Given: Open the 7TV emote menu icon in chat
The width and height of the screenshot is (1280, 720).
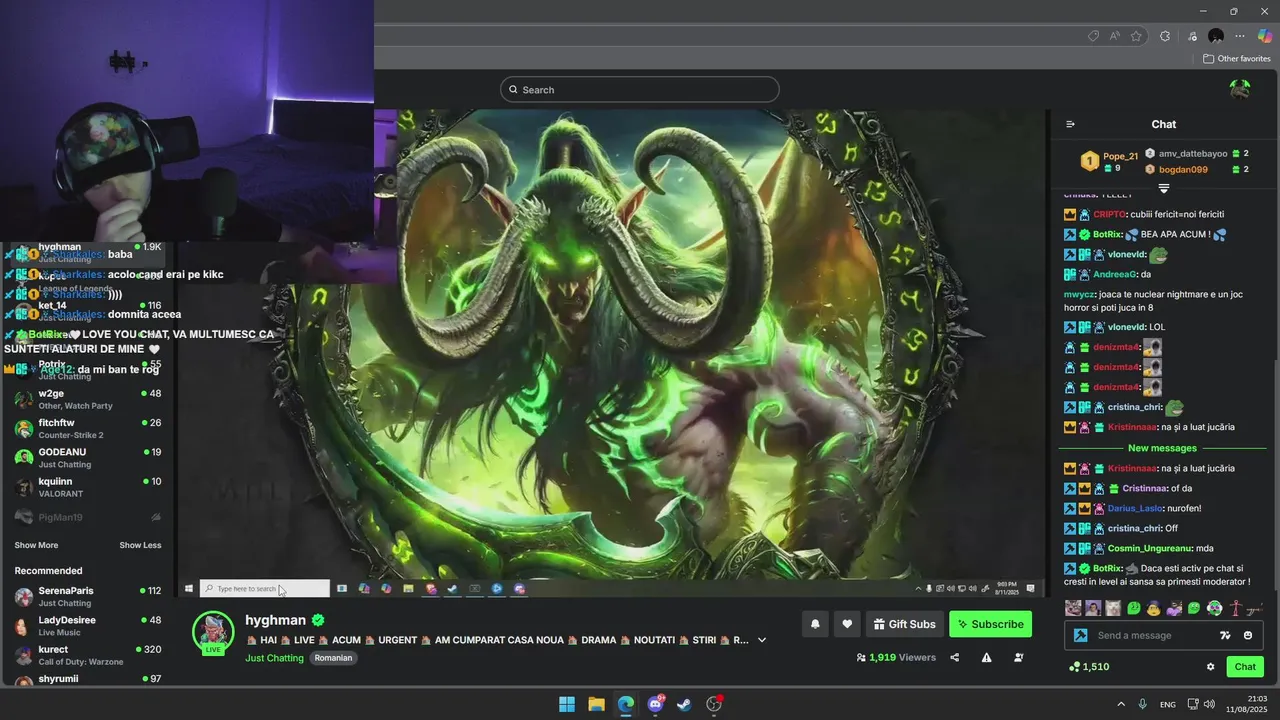Looking at the screenshot, I should coord(1225,635).
